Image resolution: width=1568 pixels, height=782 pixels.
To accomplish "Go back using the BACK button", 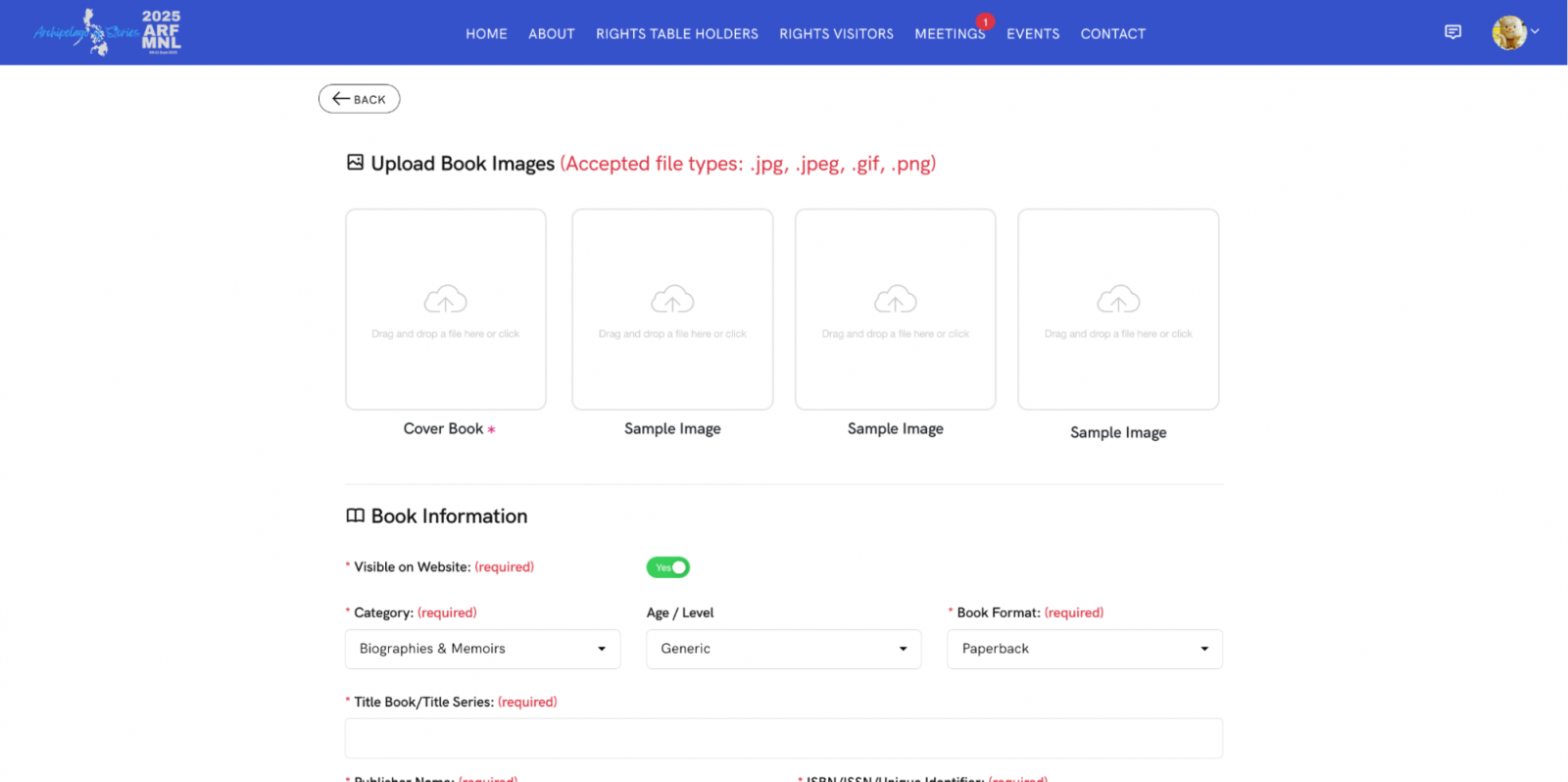I will [x=359, y=99].
